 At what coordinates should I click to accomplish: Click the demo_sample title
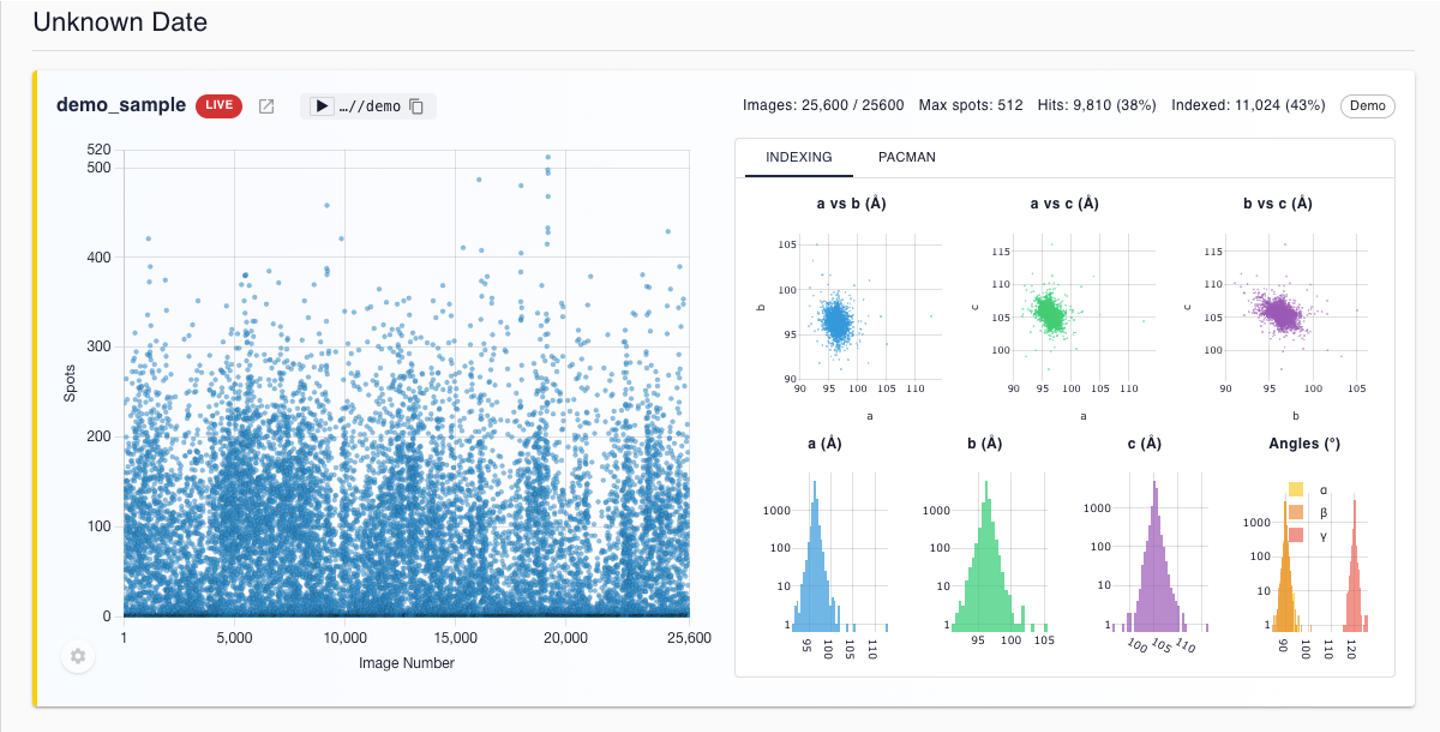click(x=121, y=105)
